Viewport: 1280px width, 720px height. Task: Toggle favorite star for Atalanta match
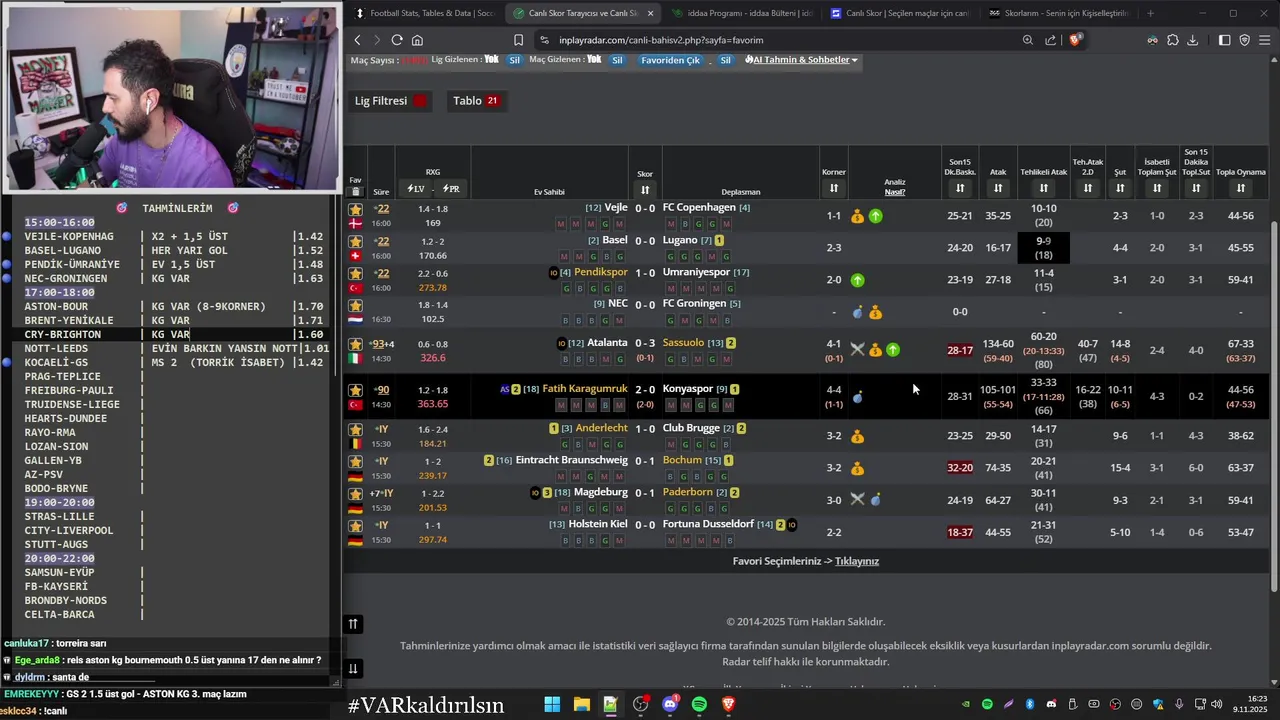355,343
